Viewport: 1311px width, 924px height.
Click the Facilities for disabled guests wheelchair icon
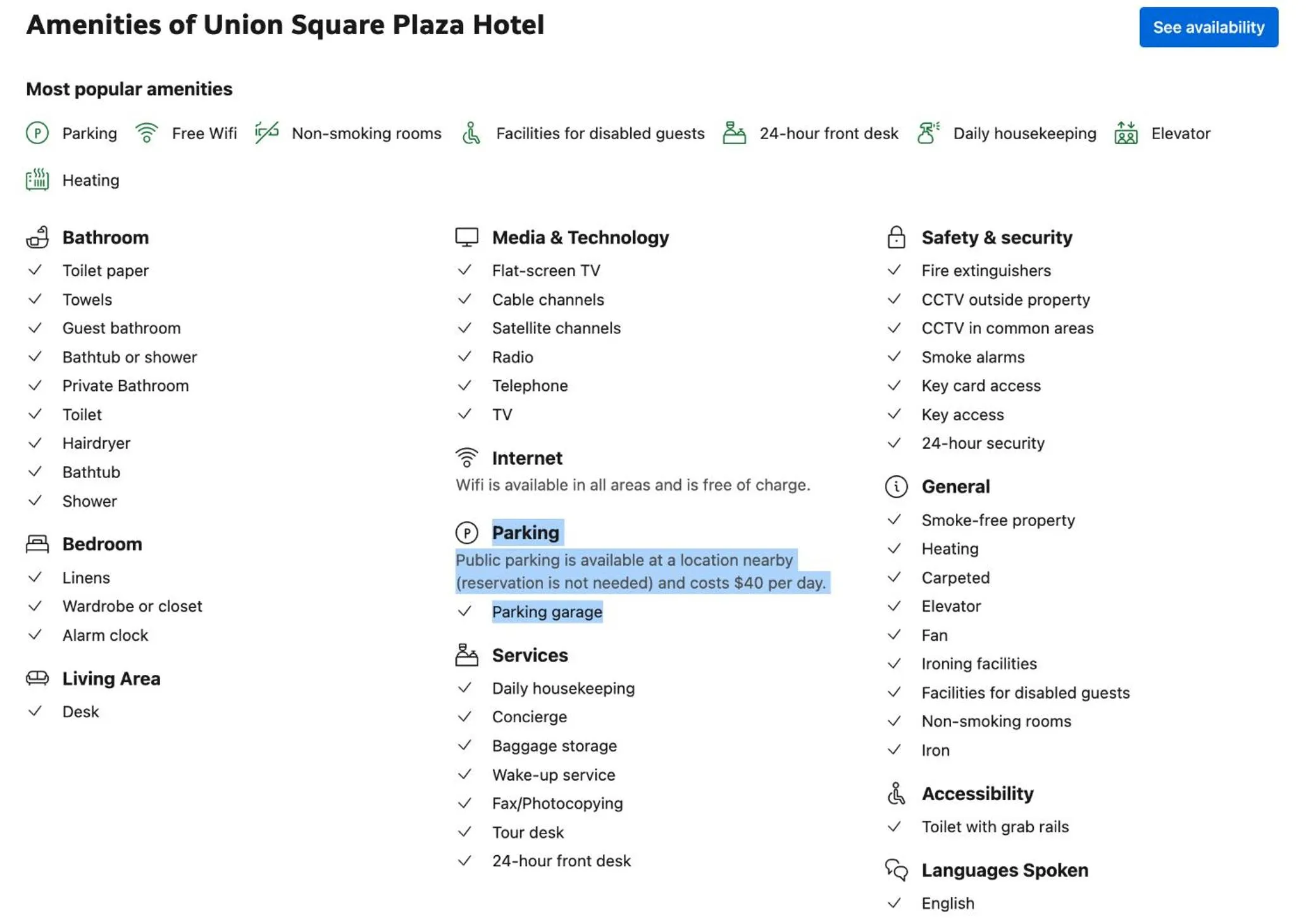point(471,133)
